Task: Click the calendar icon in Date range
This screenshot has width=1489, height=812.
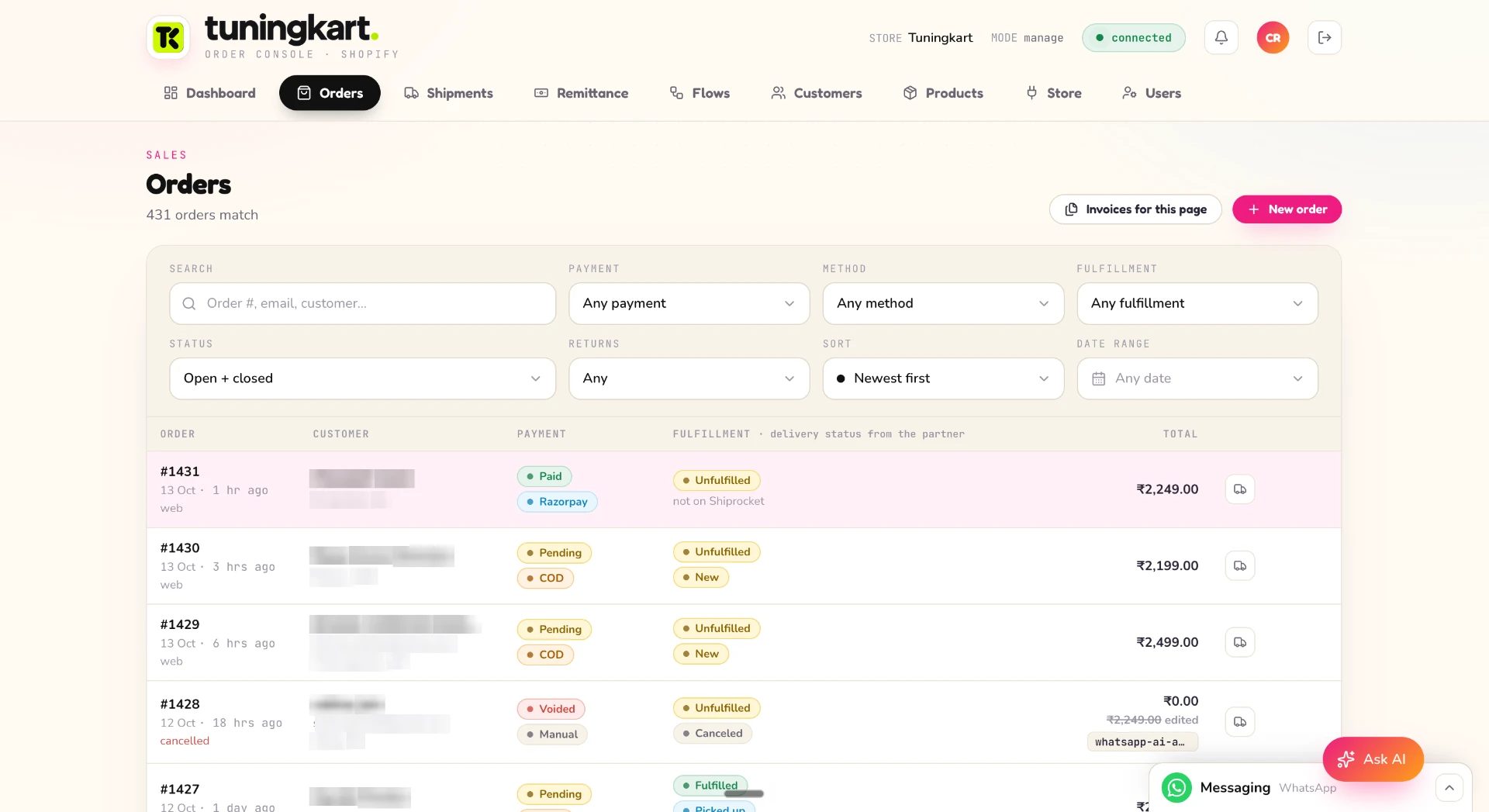Action: [x=1098, y=378]
